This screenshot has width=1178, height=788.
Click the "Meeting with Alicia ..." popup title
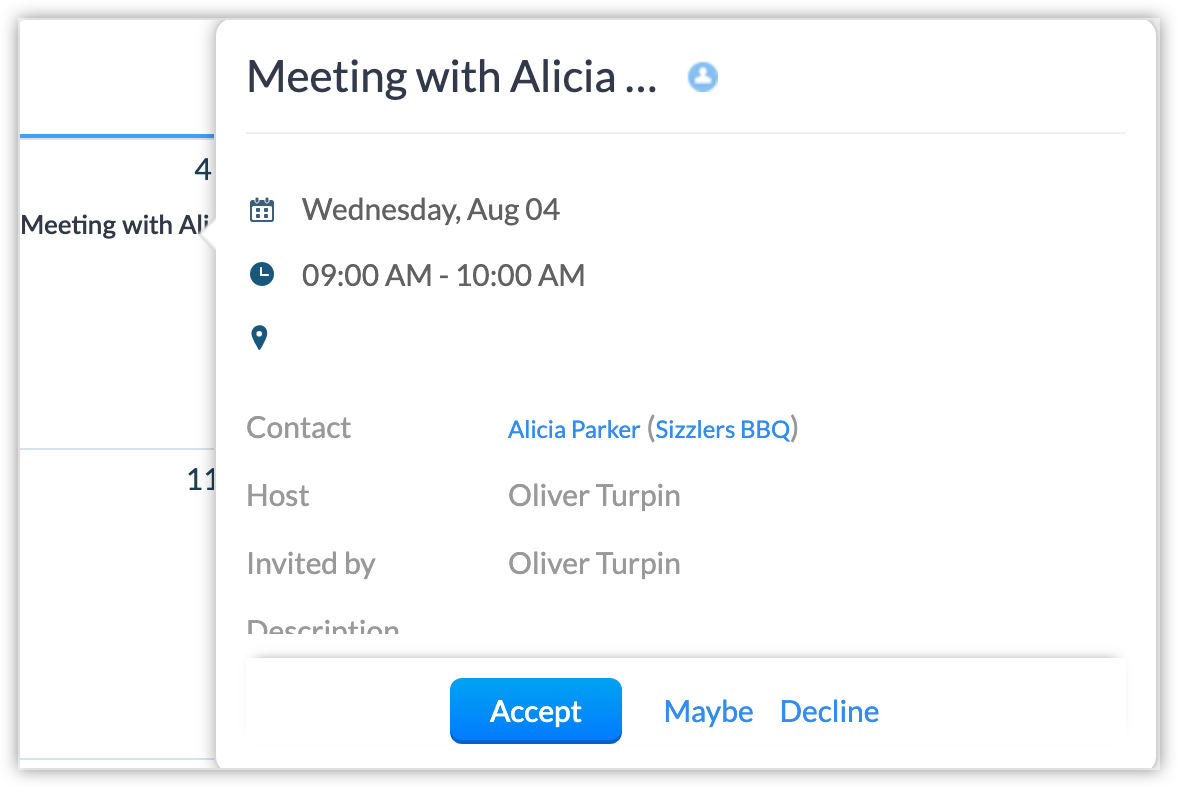tap(452, 77)
